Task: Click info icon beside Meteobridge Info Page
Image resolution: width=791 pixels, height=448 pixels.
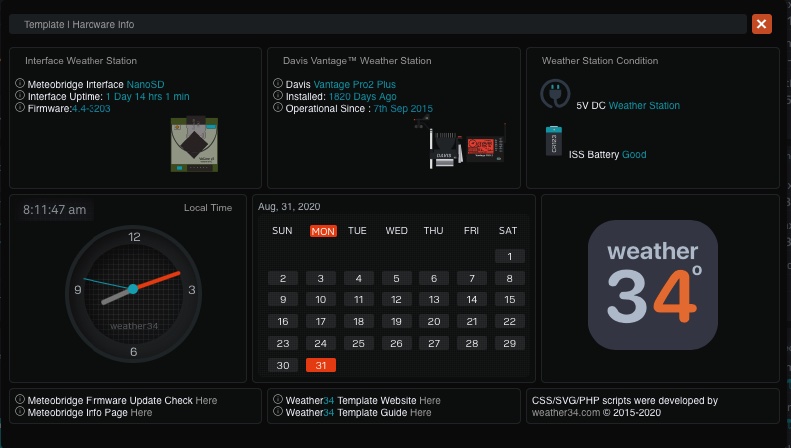Action: tap(20, 411)
